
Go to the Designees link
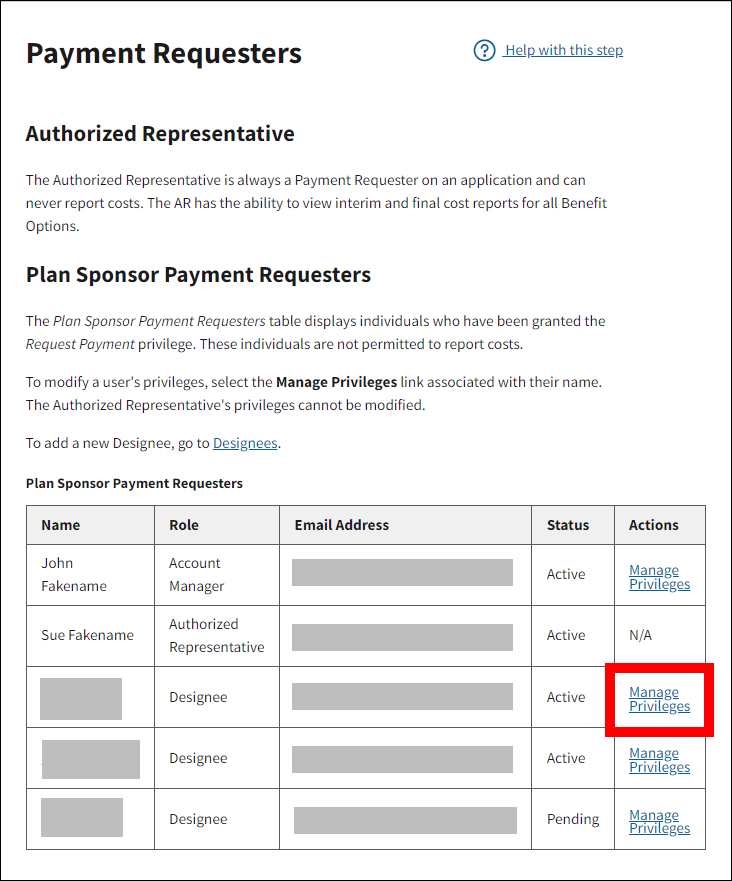pyautogui.click(x=245, y=443)
